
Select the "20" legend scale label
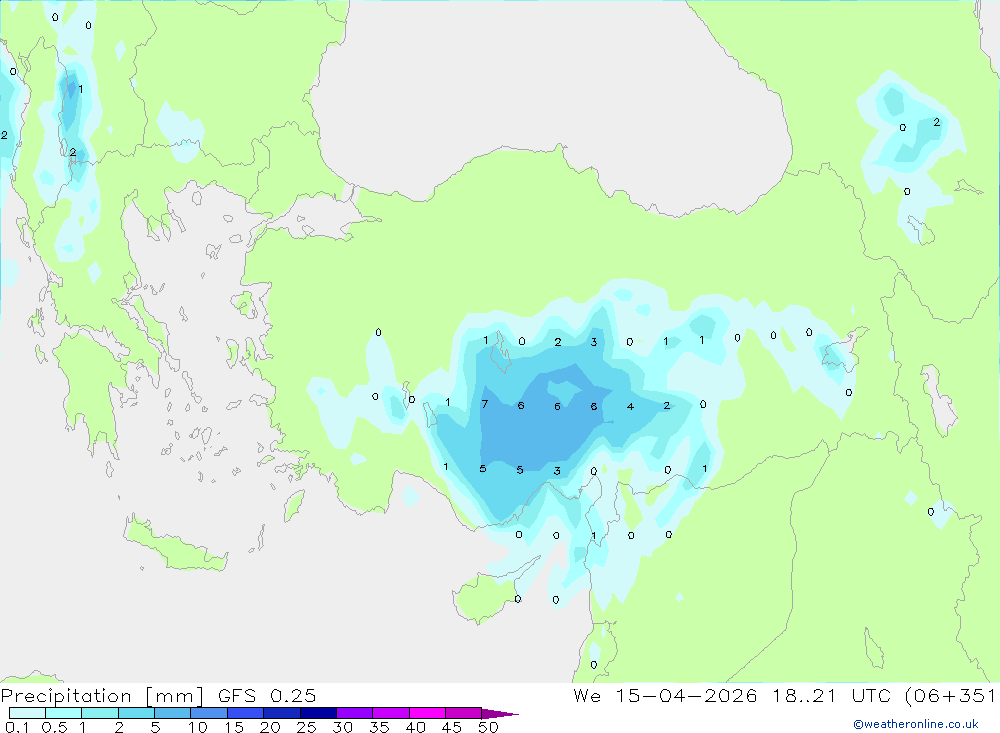tap(270, 727)
